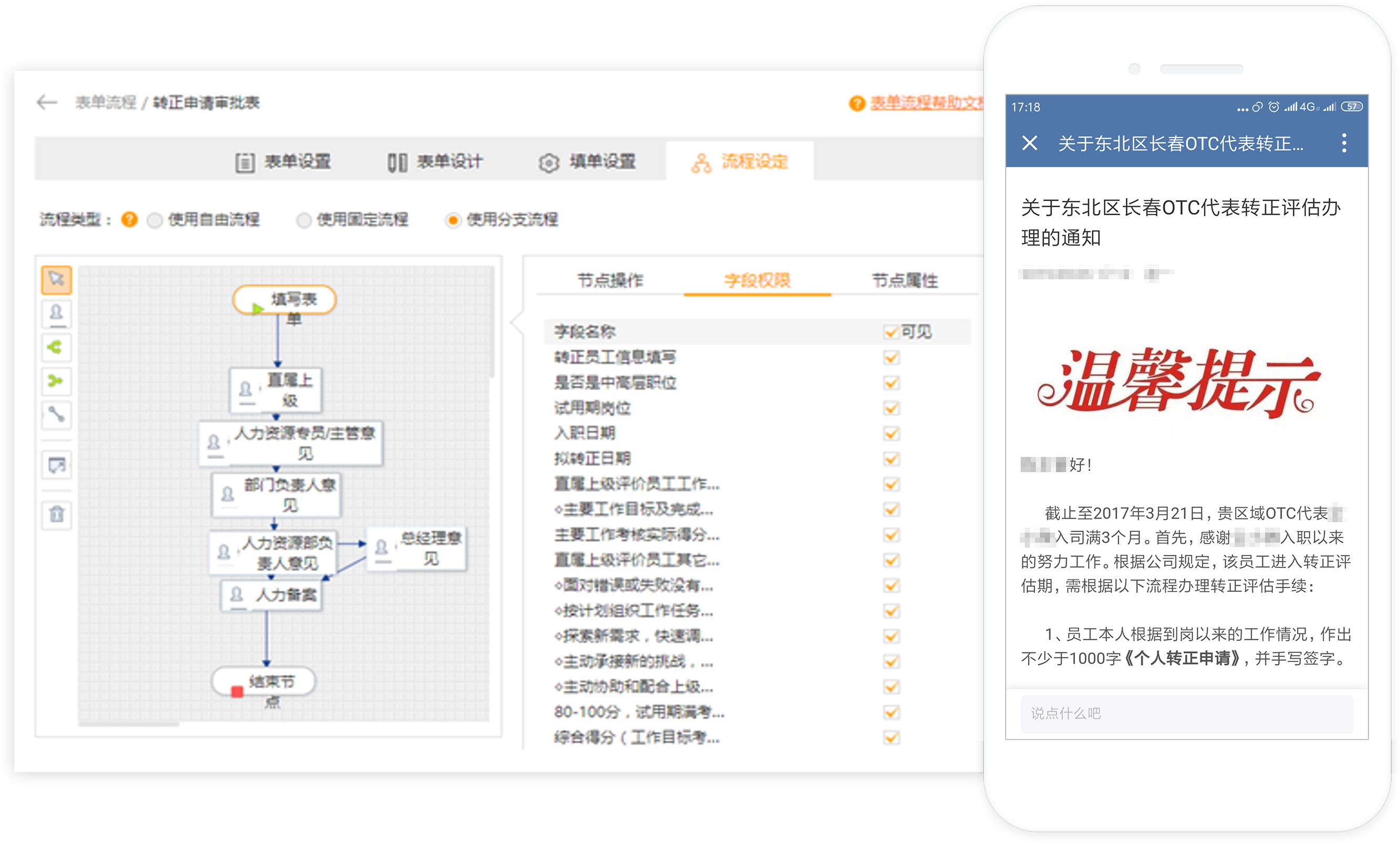Screen dimensions: 1400x844
Task: Open the phone's three-dot menu
Action: [x=1343, y=143]
